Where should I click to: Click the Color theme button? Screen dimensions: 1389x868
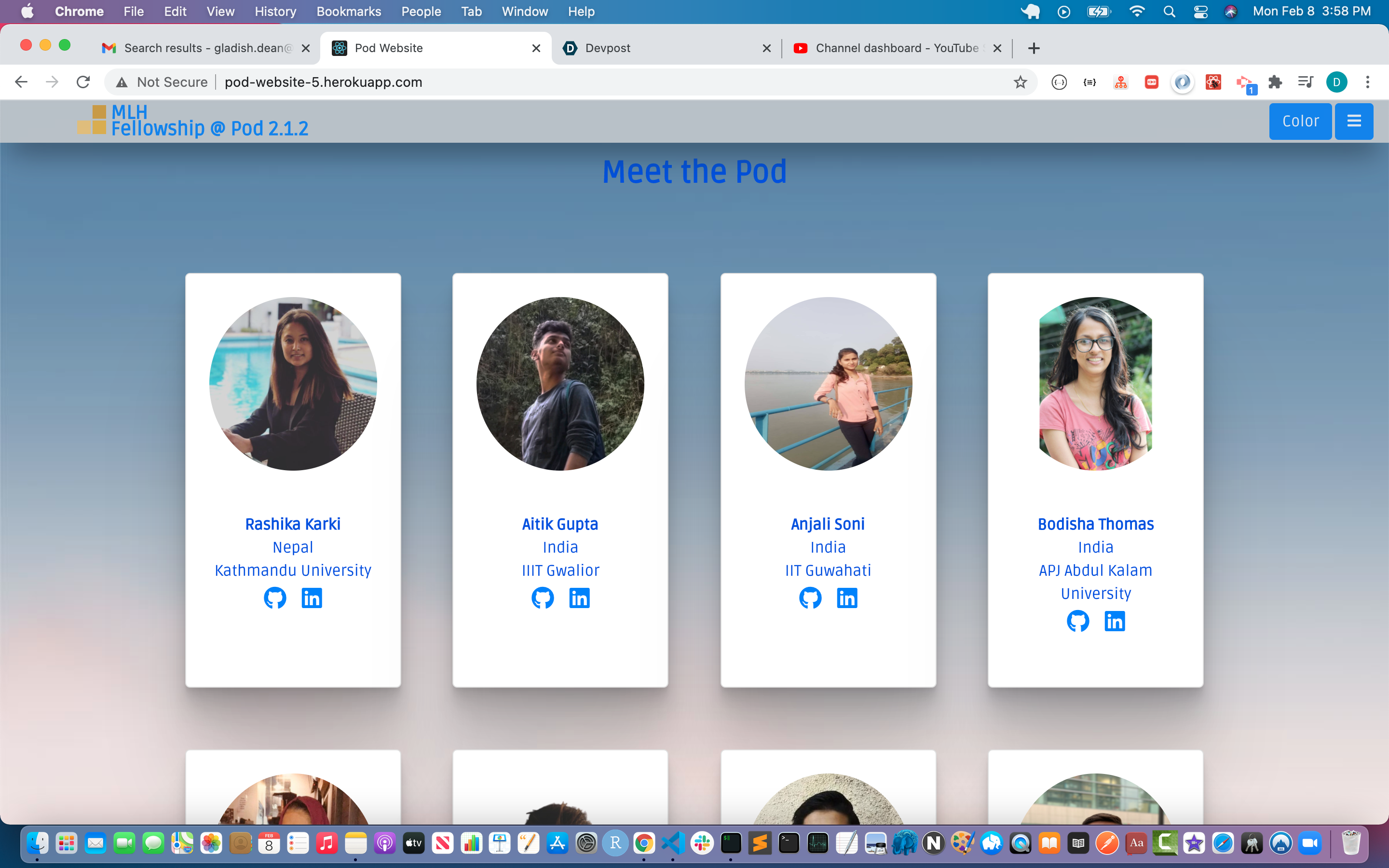click(1300, 121)
